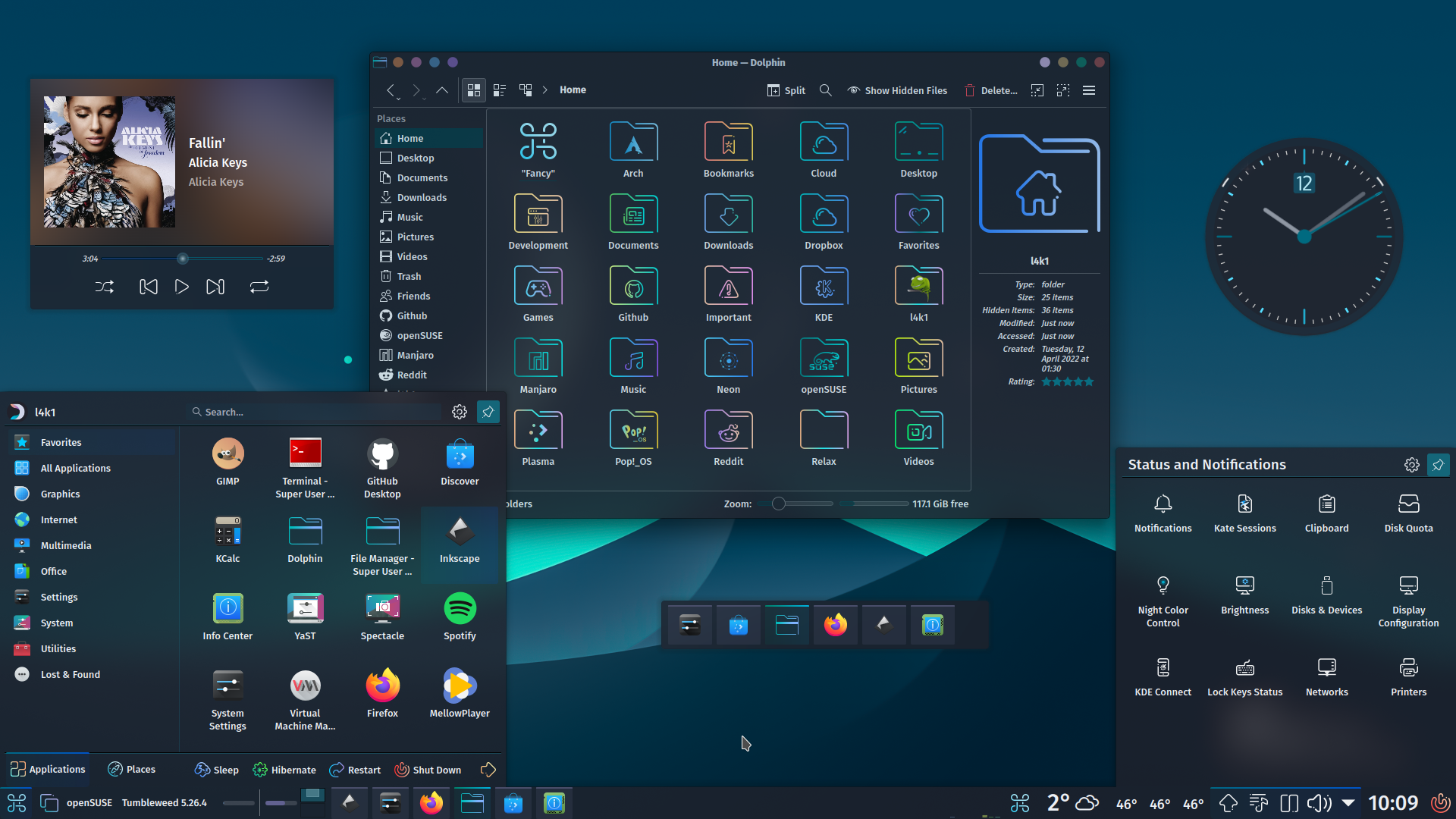Unpin the application launcher
Viewport: 1456px width, 819px height.
(488, 412)
